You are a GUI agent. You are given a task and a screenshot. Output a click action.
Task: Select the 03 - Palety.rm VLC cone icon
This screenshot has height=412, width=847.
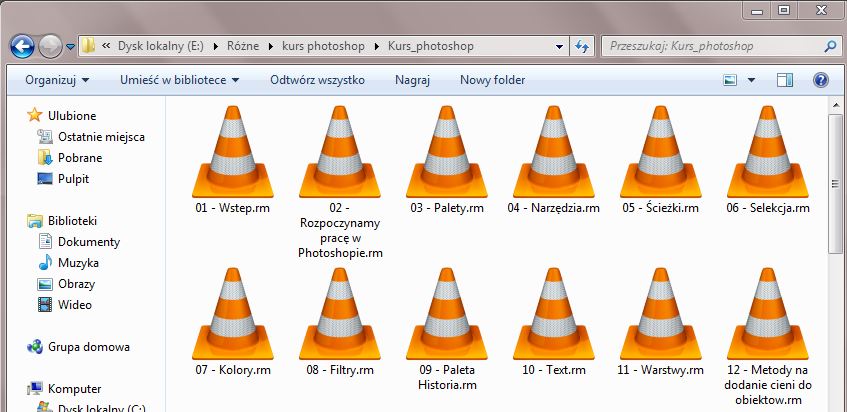446,152
